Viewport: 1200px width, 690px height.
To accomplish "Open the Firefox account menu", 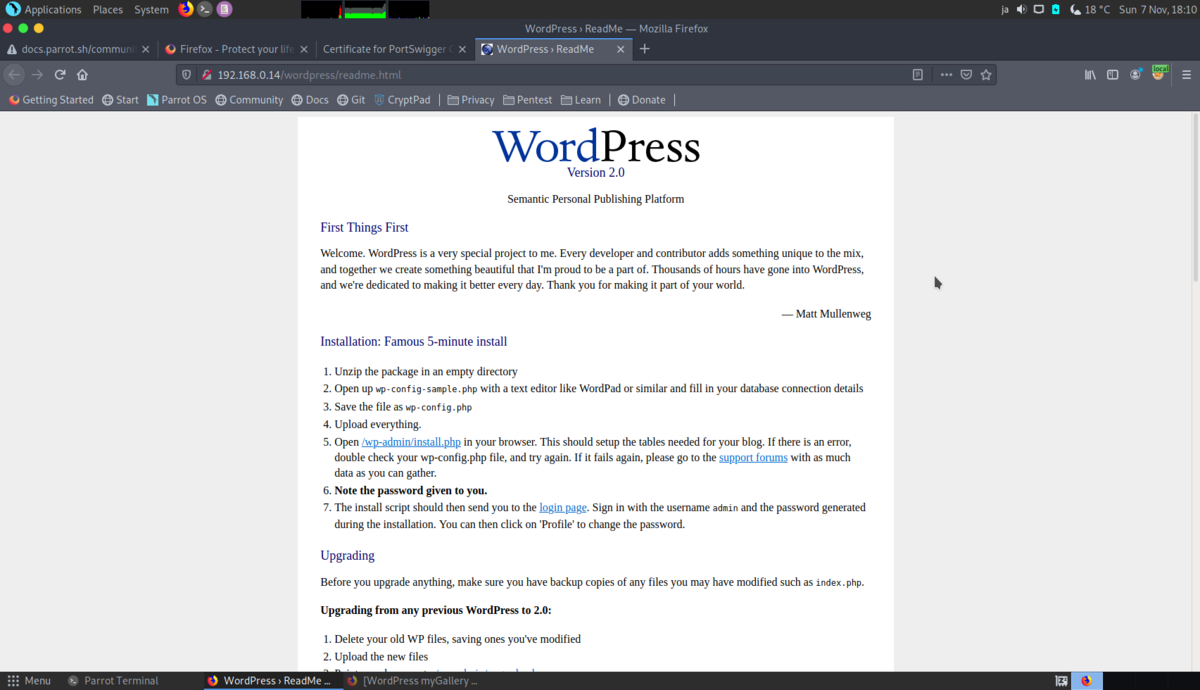I will 1135,74.
